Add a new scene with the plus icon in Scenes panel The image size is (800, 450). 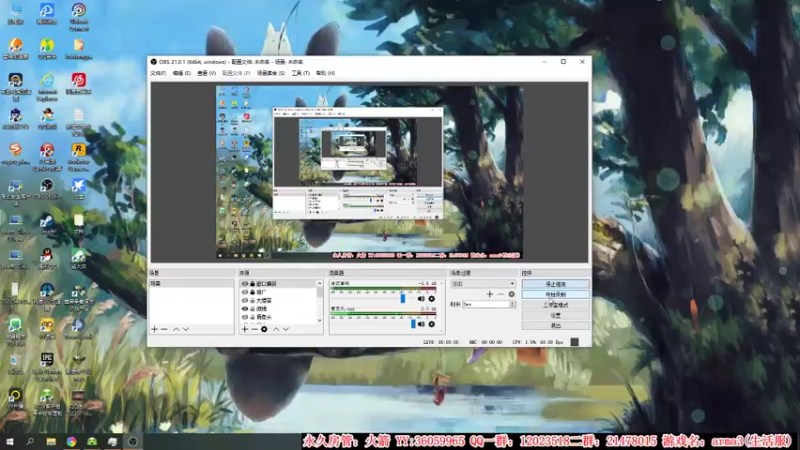coord(155,330)
